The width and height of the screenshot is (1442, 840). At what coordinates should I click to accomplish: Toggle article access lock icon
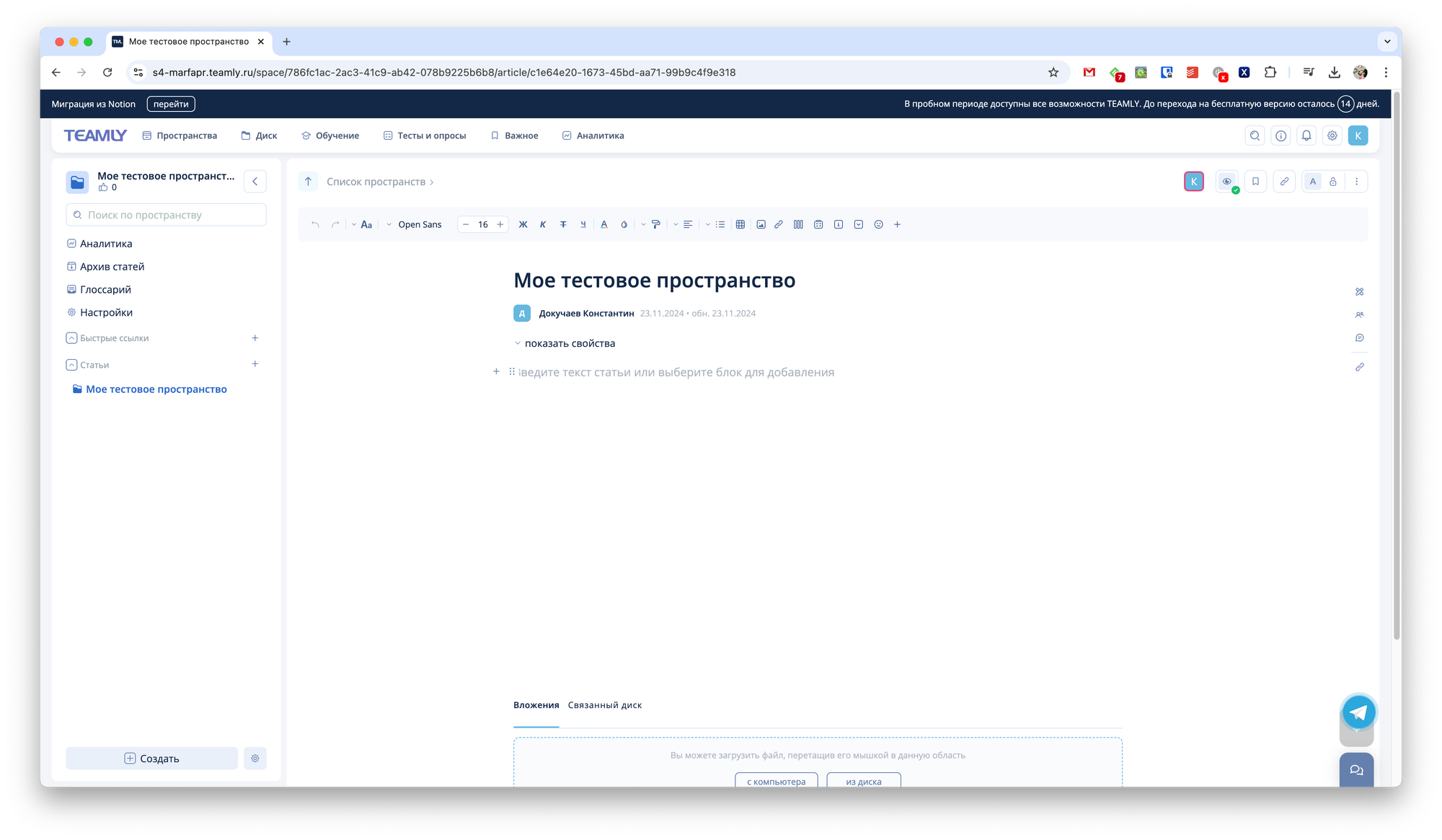(1333, 182)
